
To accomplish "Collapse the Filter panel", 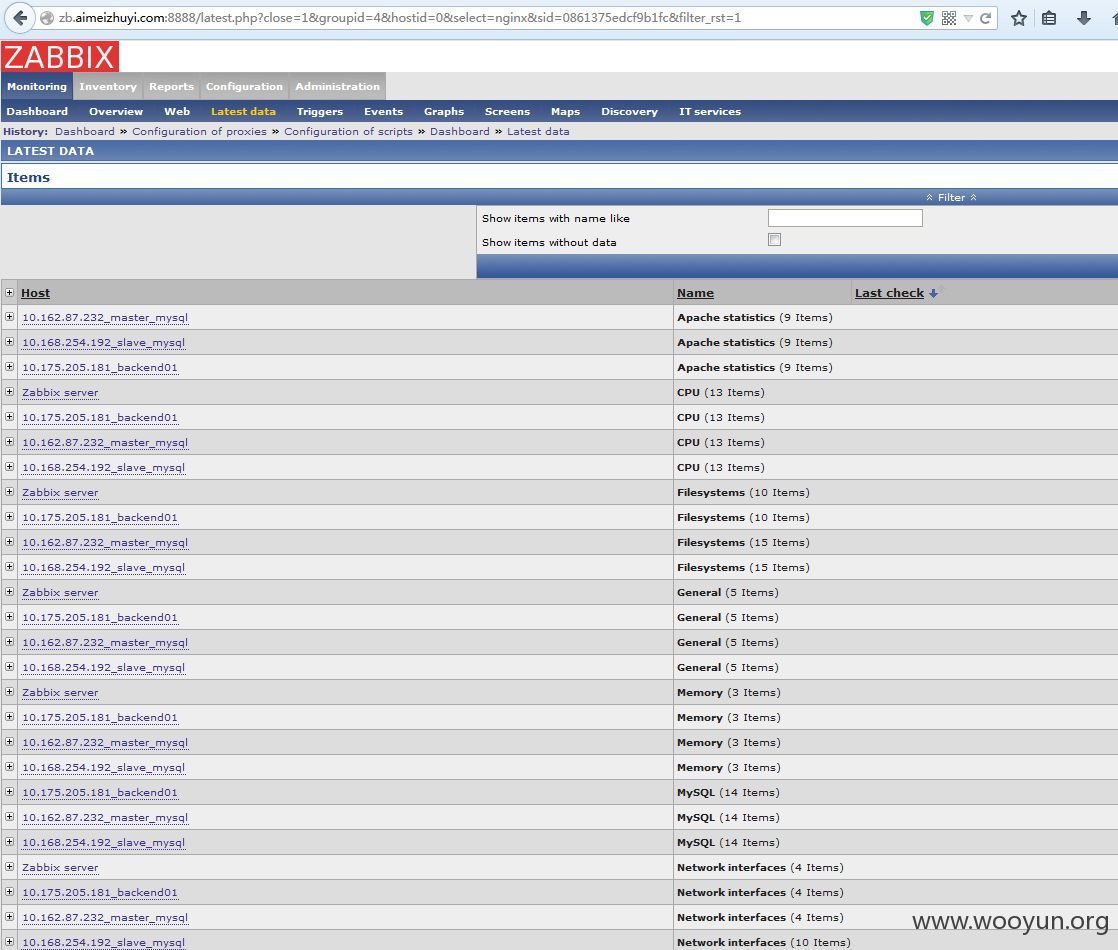I will pos(951,198).
